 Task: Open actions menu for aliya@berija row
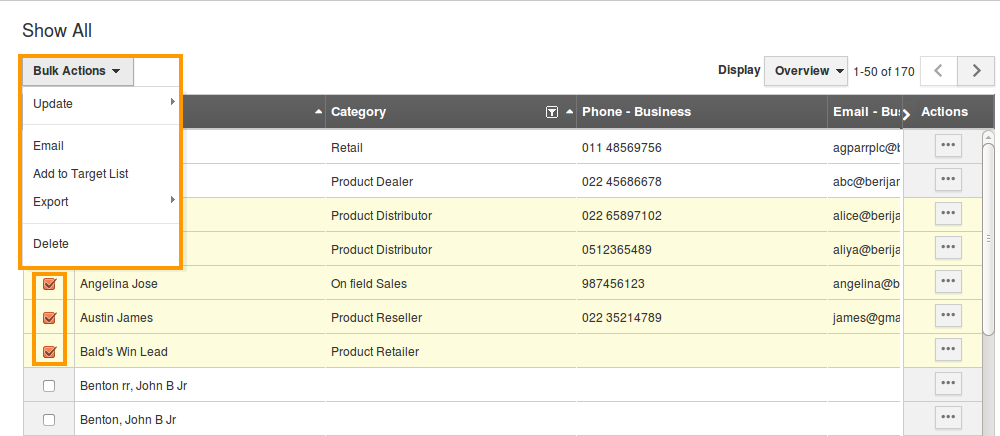948,247
